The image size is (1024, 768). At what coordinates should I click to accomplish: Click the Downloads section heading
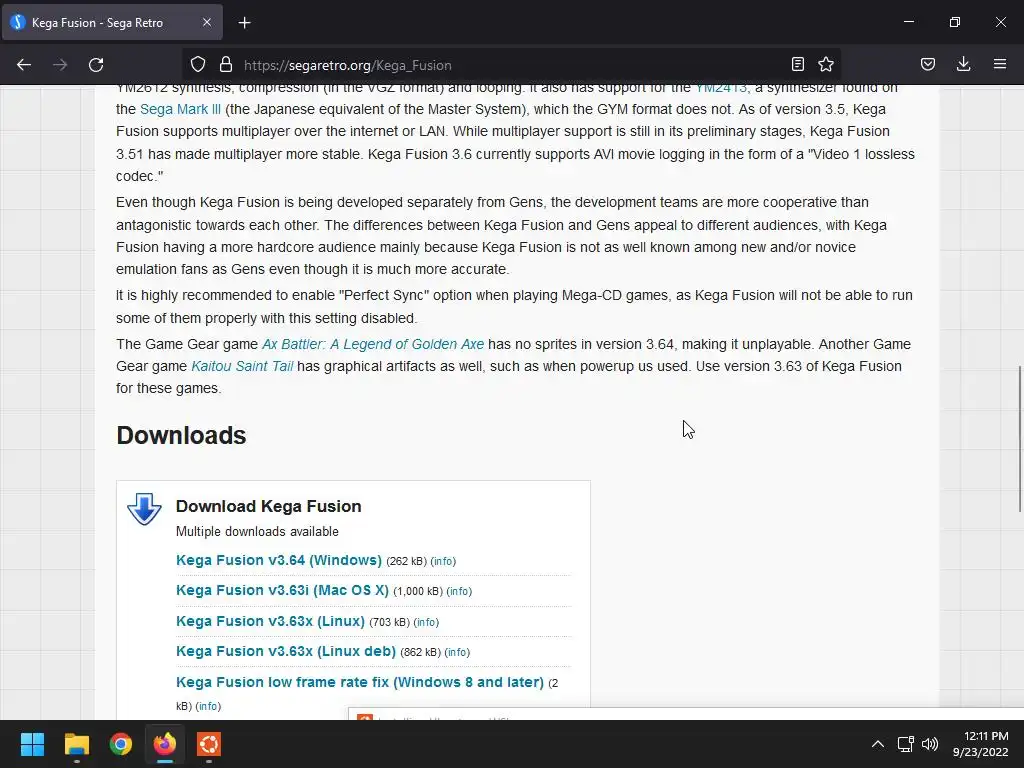coord(181,436)
